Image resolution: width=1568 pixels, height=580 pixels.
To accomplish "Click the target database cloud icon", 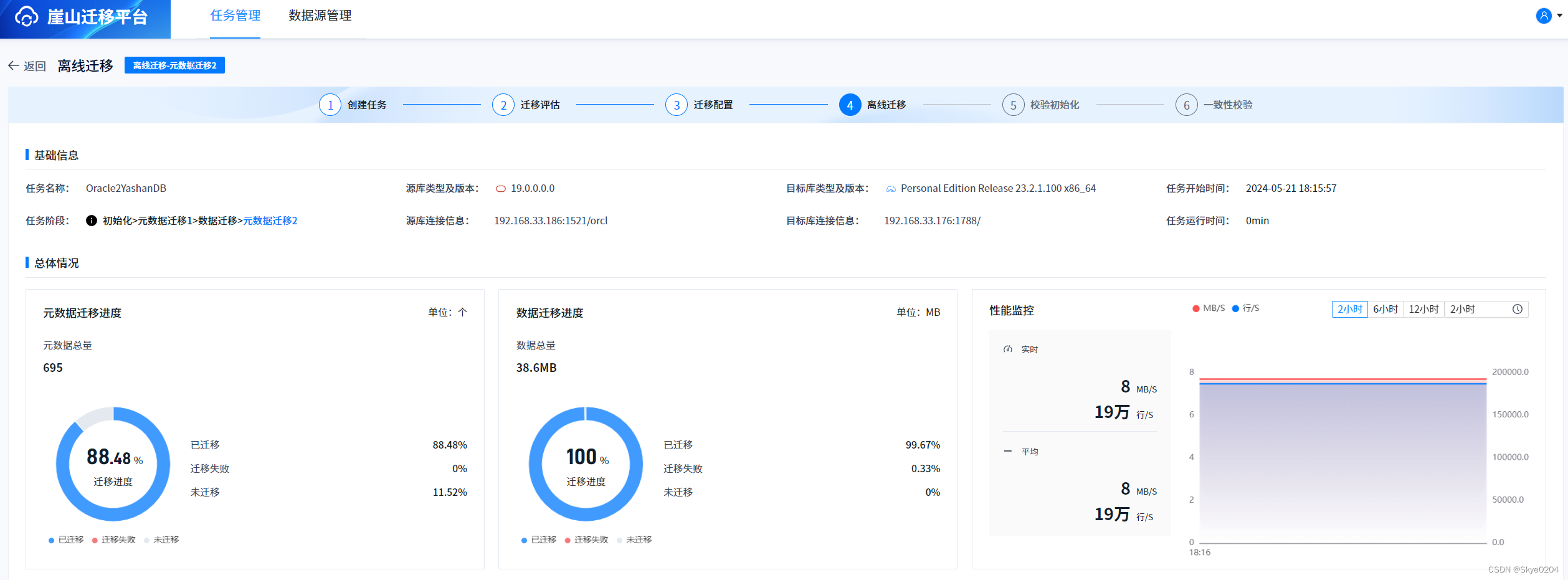I will point(891,188).
